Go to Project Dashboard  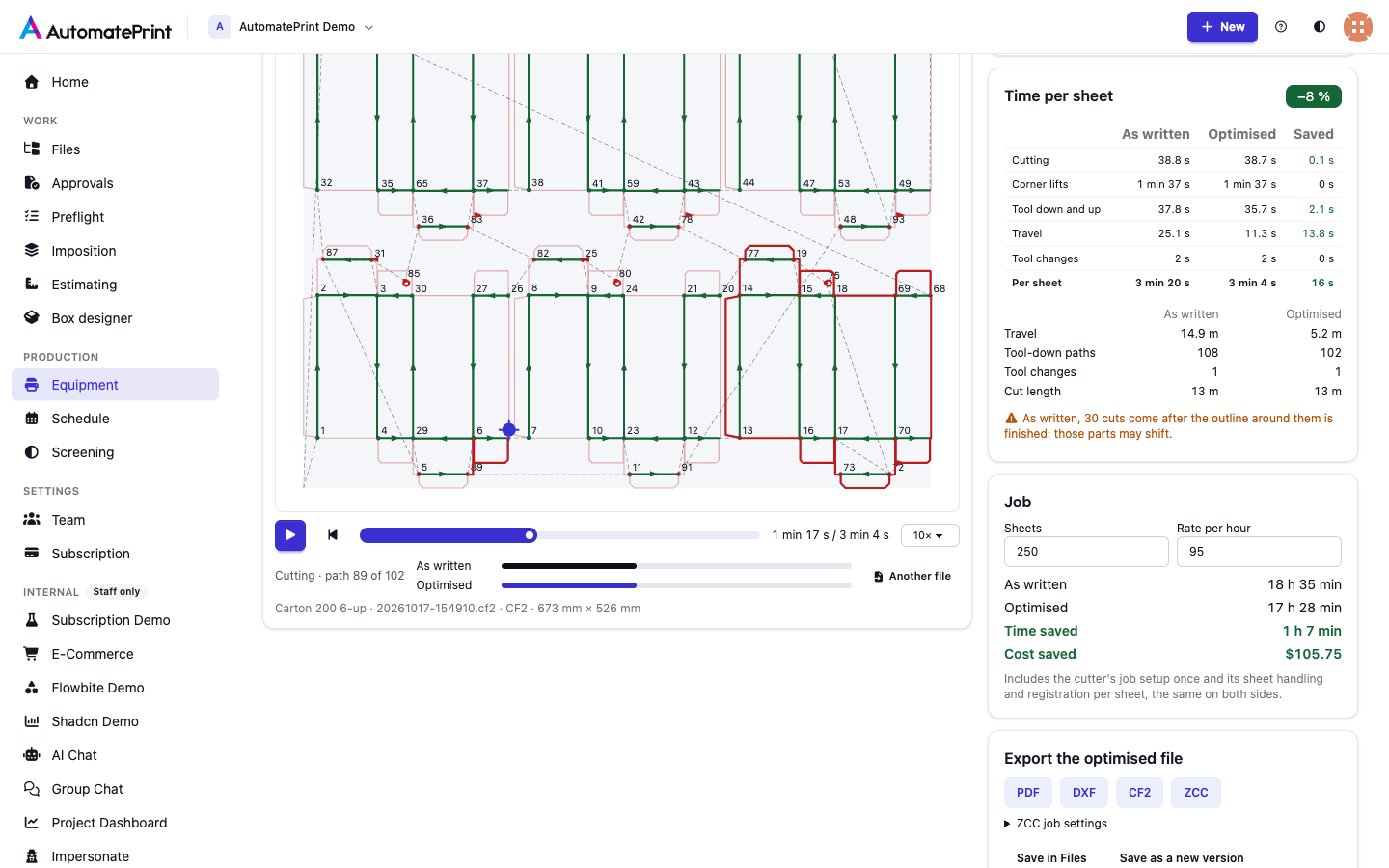click(116, 823)
